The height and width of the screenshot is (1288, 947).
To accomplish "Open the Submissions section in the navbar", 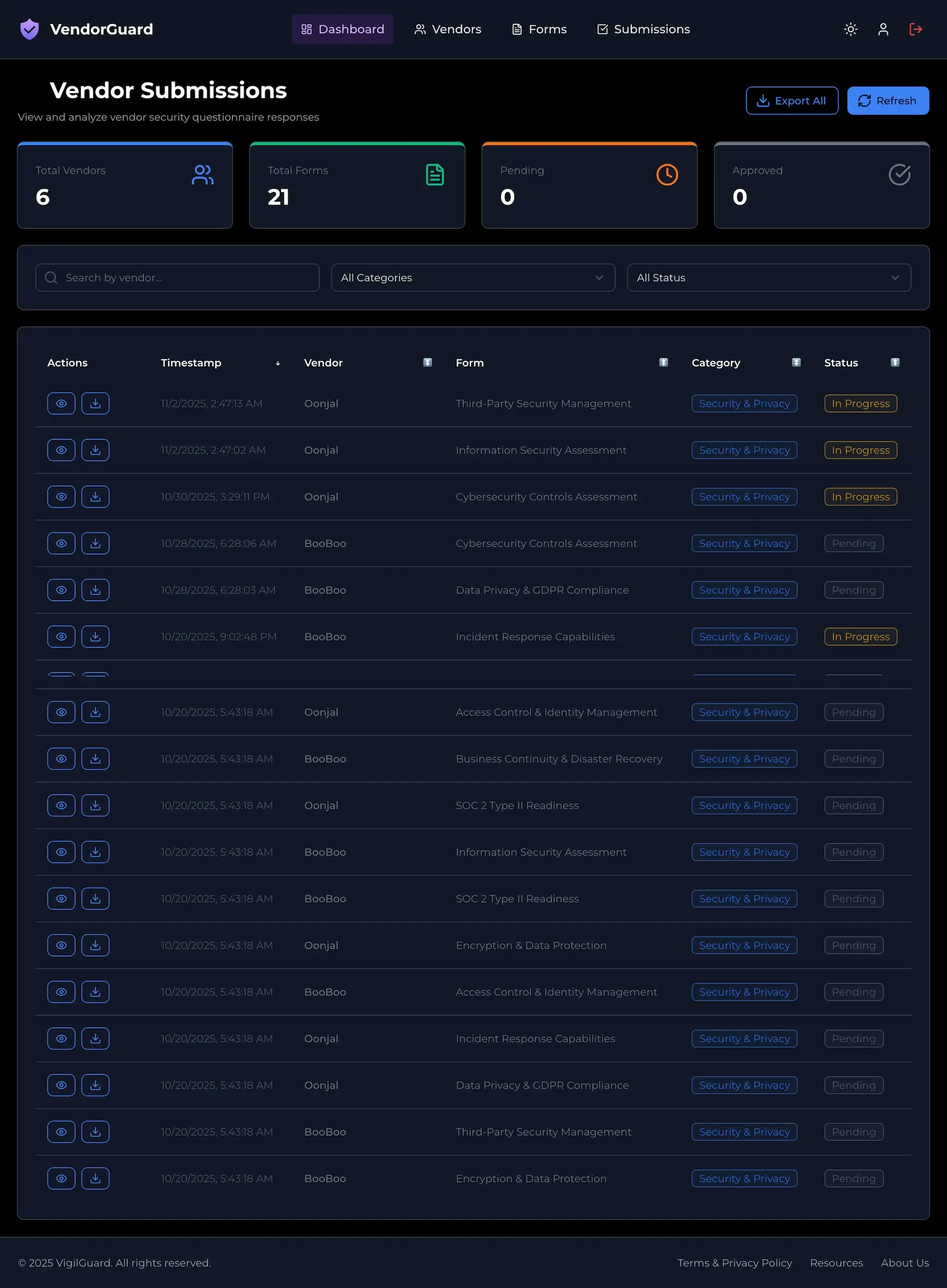I will pyautogui.click(x=643, y=29).
